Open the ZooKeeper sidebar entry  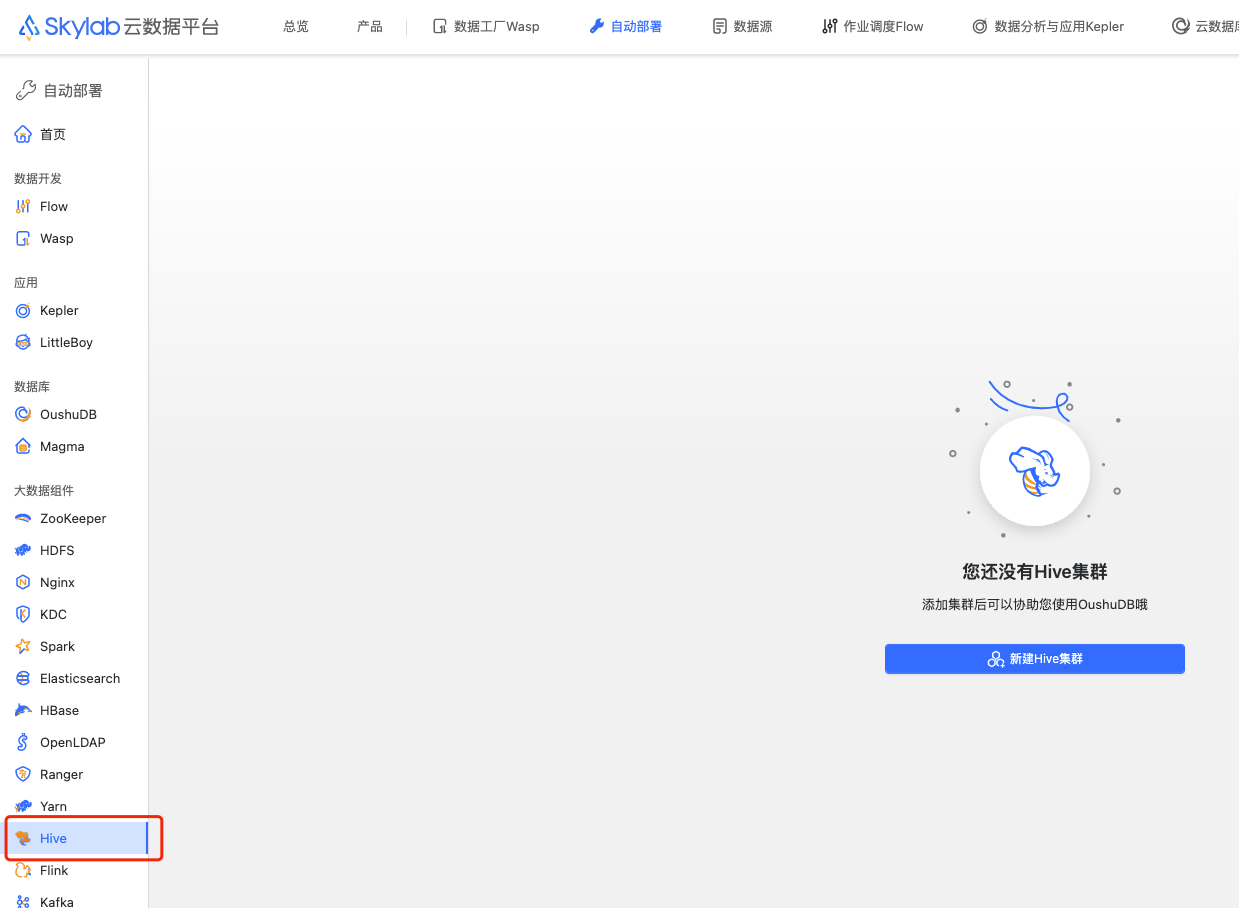click(x=74, y=518)
